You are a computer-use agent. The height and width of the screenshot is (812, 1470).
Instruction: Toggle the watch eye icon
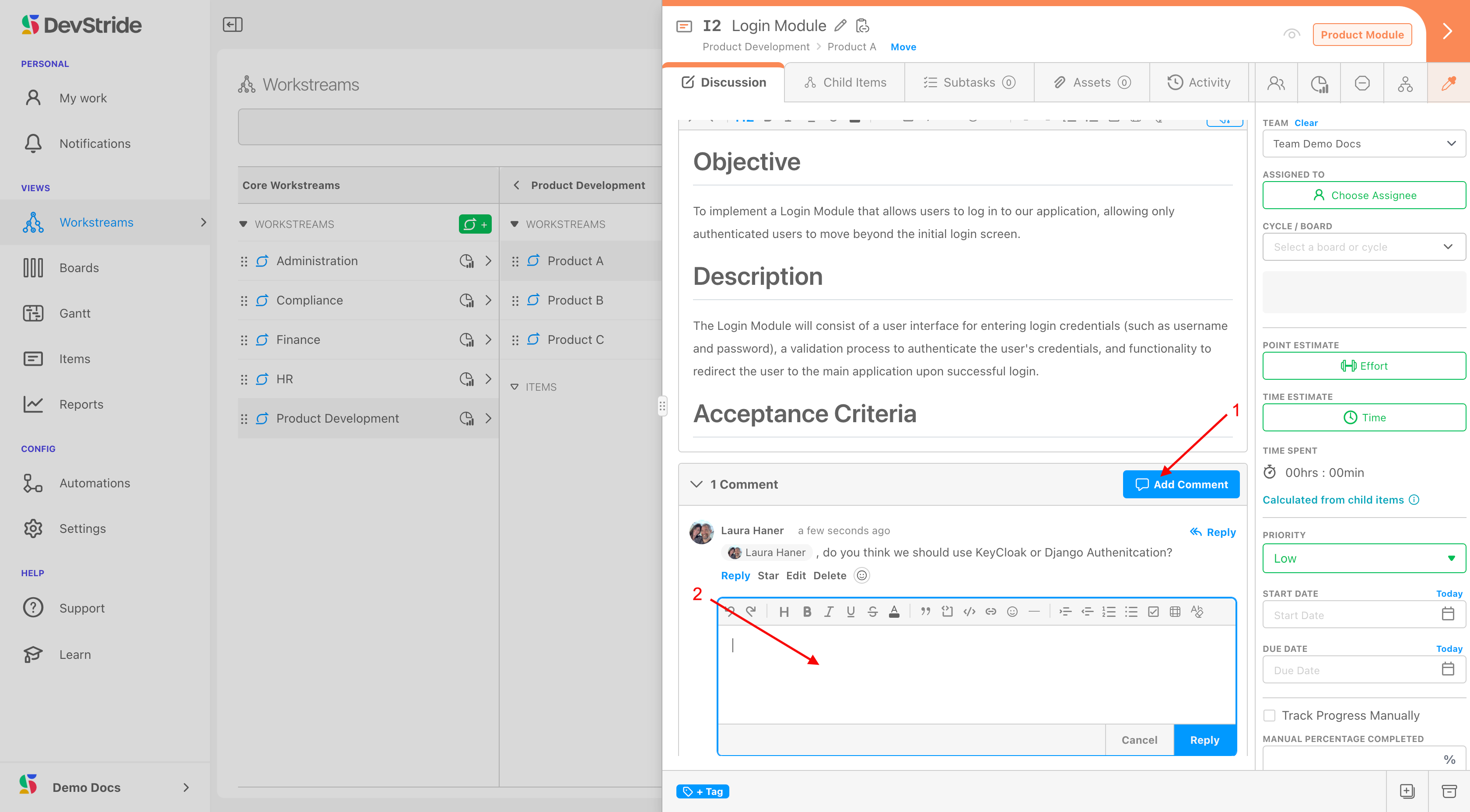1291,34
